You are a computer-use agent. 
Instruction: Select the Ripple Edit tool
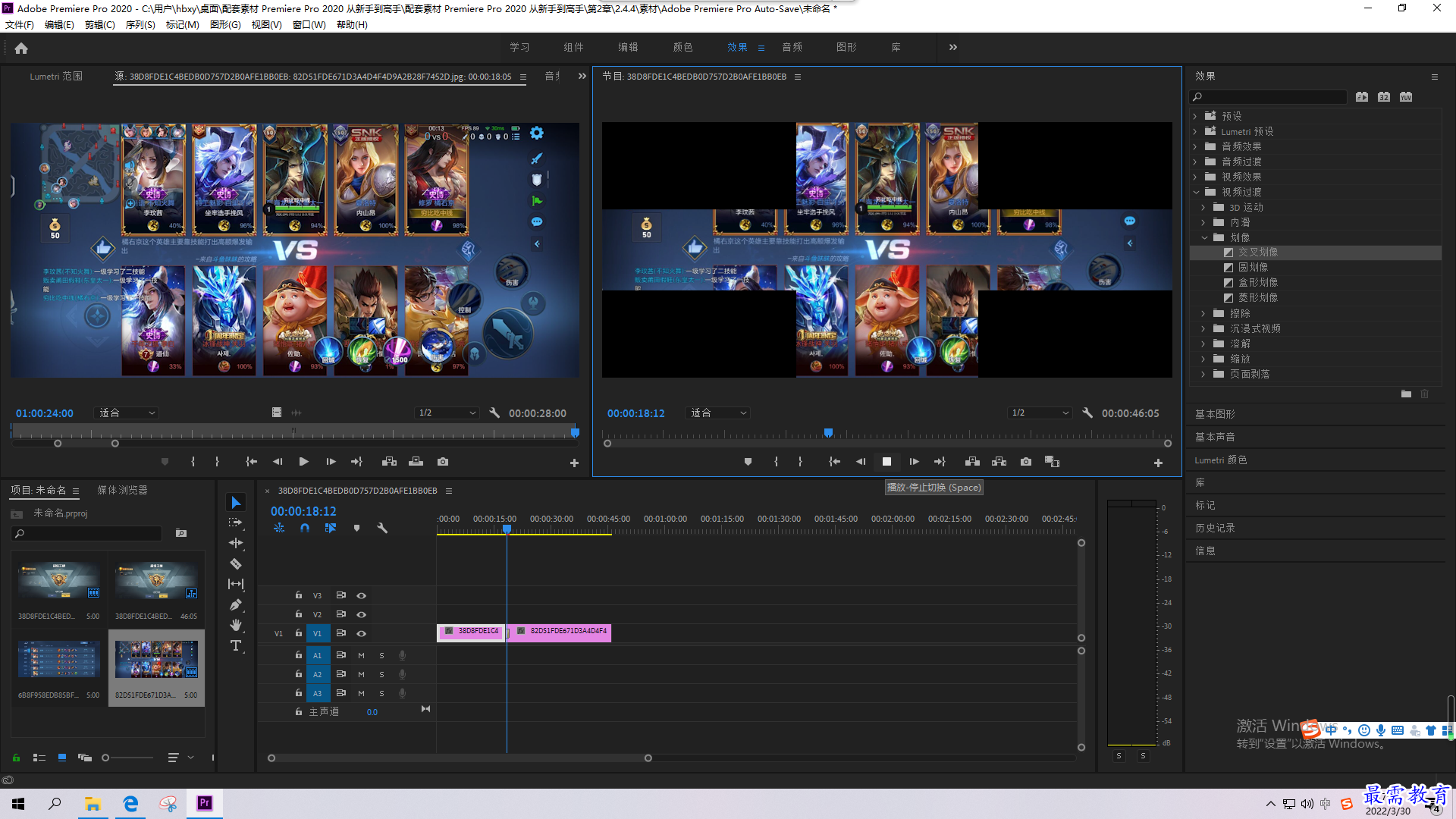click(236, 543)
